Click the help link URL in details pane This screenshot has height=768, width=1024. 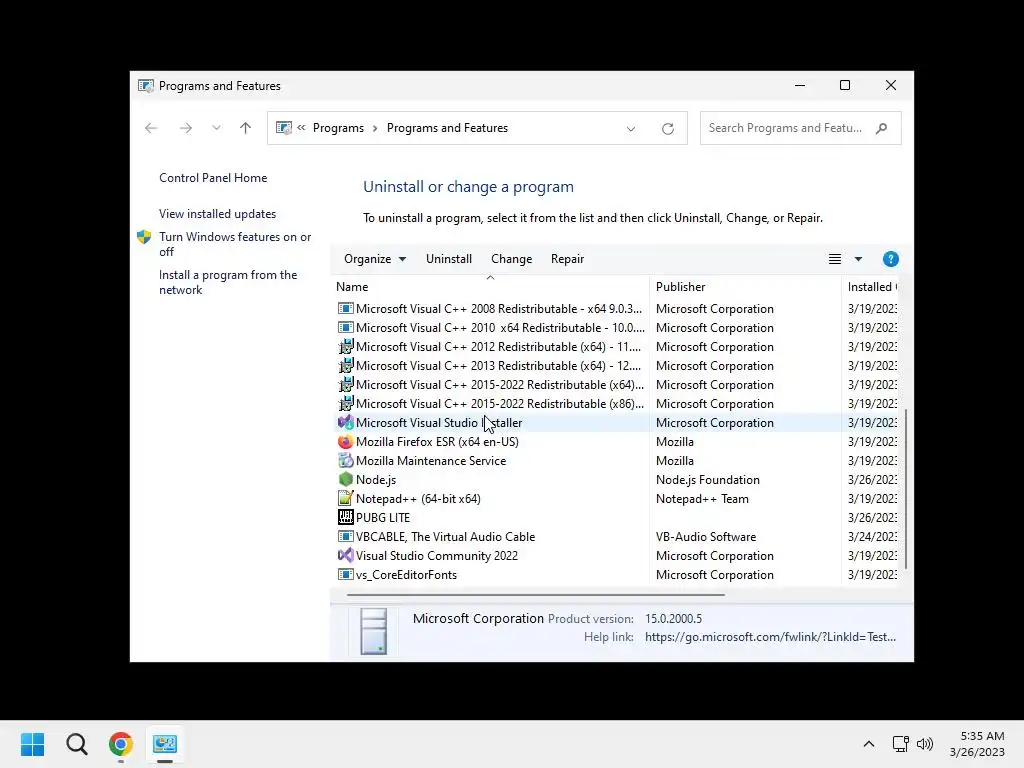point(771,637)
